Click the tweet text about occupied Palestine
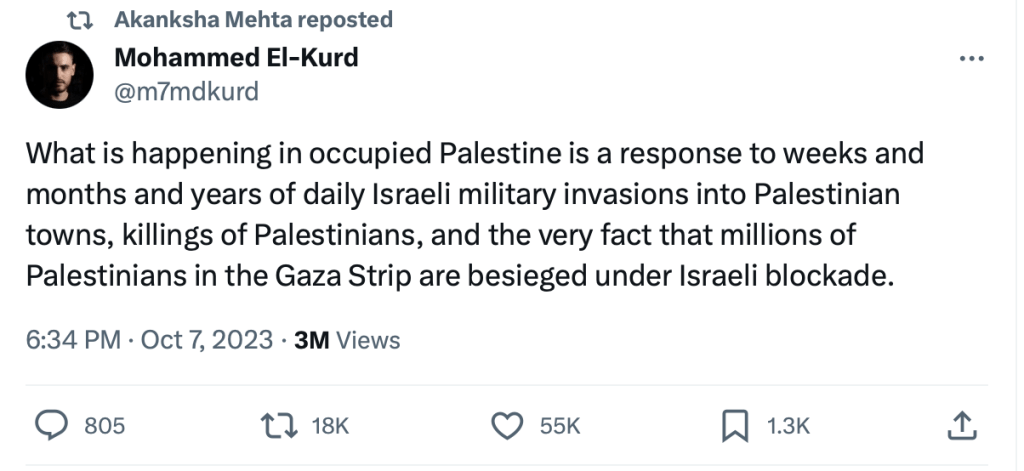This screenshot has height=471, width=1024. pos(460,215)
